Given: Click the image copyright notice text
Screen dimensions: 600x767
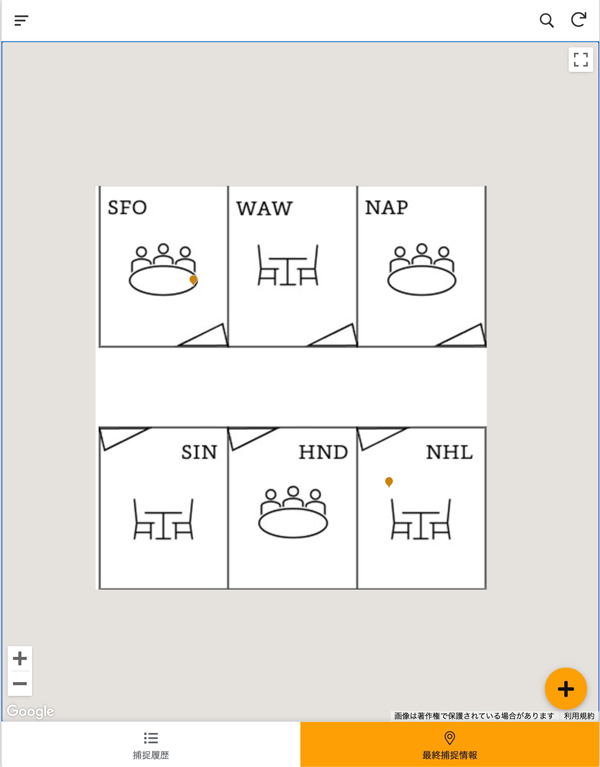Looking at the screenshot, I should [x=474, y=716].
